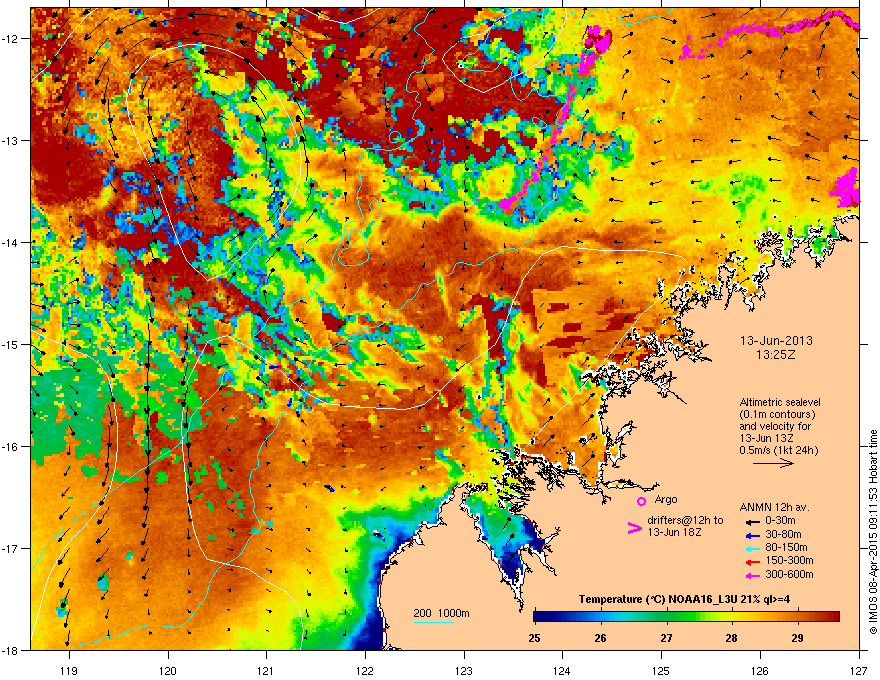Click the colorbar tick label '26'

(x=601, y=638)
